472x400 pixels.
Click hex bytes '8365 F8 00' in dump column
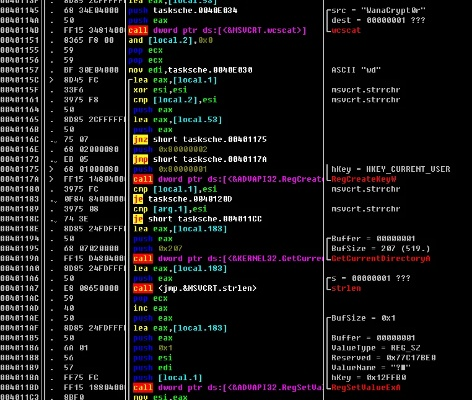pyautogui.click(x=89, y=40)
